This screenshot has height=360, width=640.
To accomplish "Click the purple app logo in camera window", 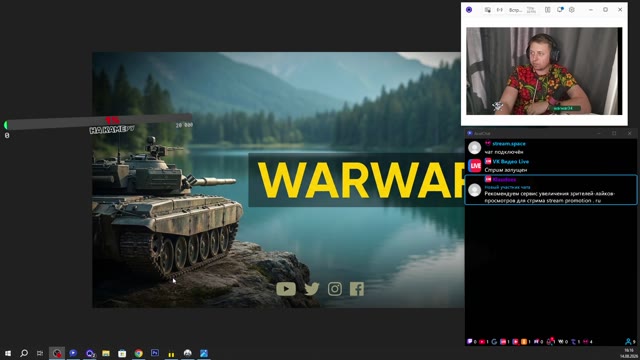I will (x=469, y=9).
